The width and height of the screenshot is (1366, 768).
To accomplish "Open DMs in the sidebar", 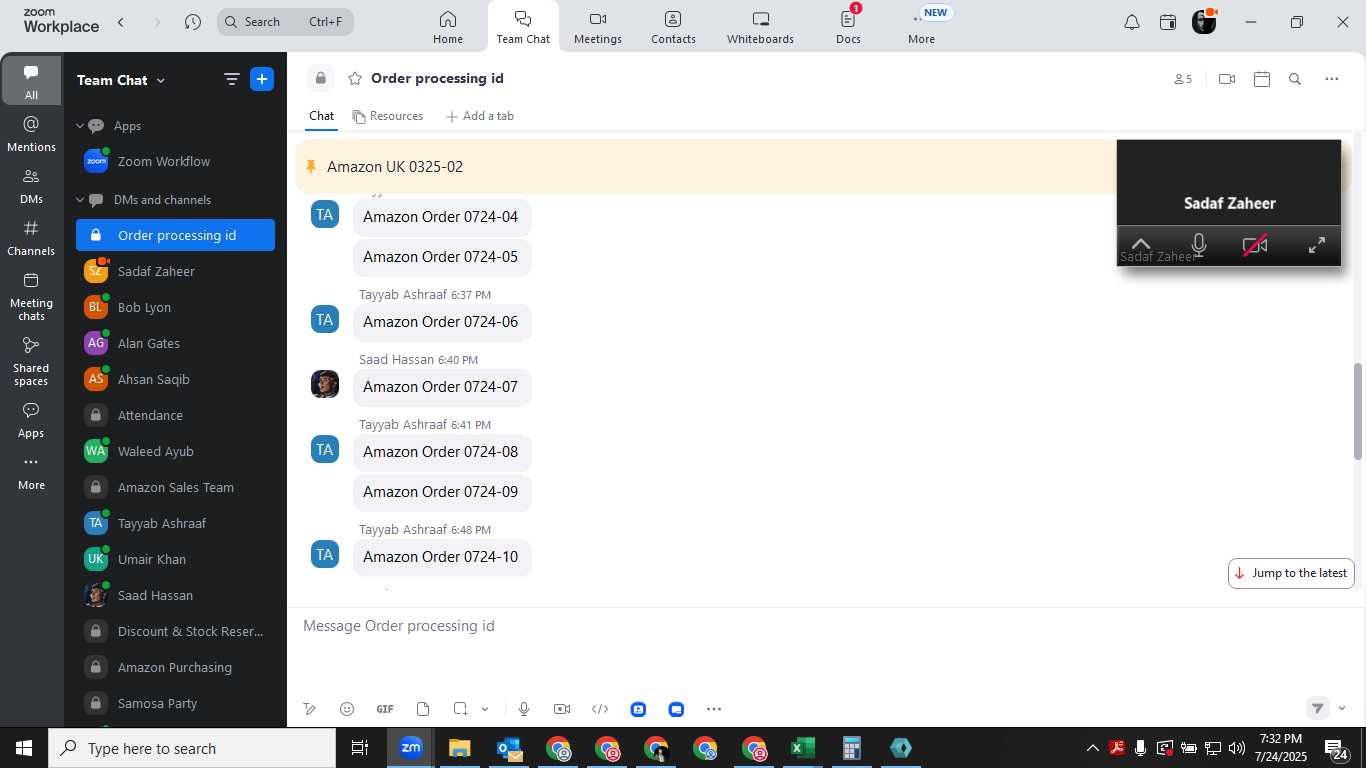I will pos(31,186).
